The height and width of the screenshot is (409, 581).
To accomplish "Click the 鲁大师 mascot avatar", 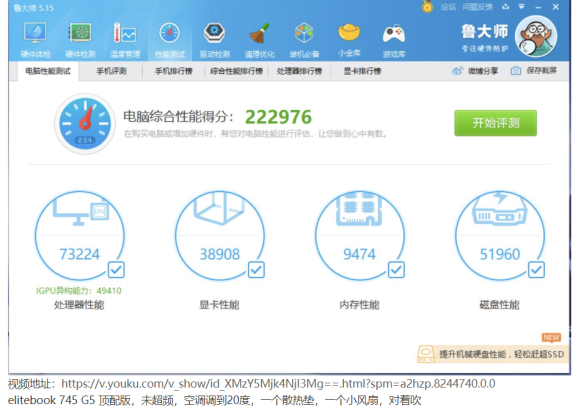I will click(x=536, y=36).
